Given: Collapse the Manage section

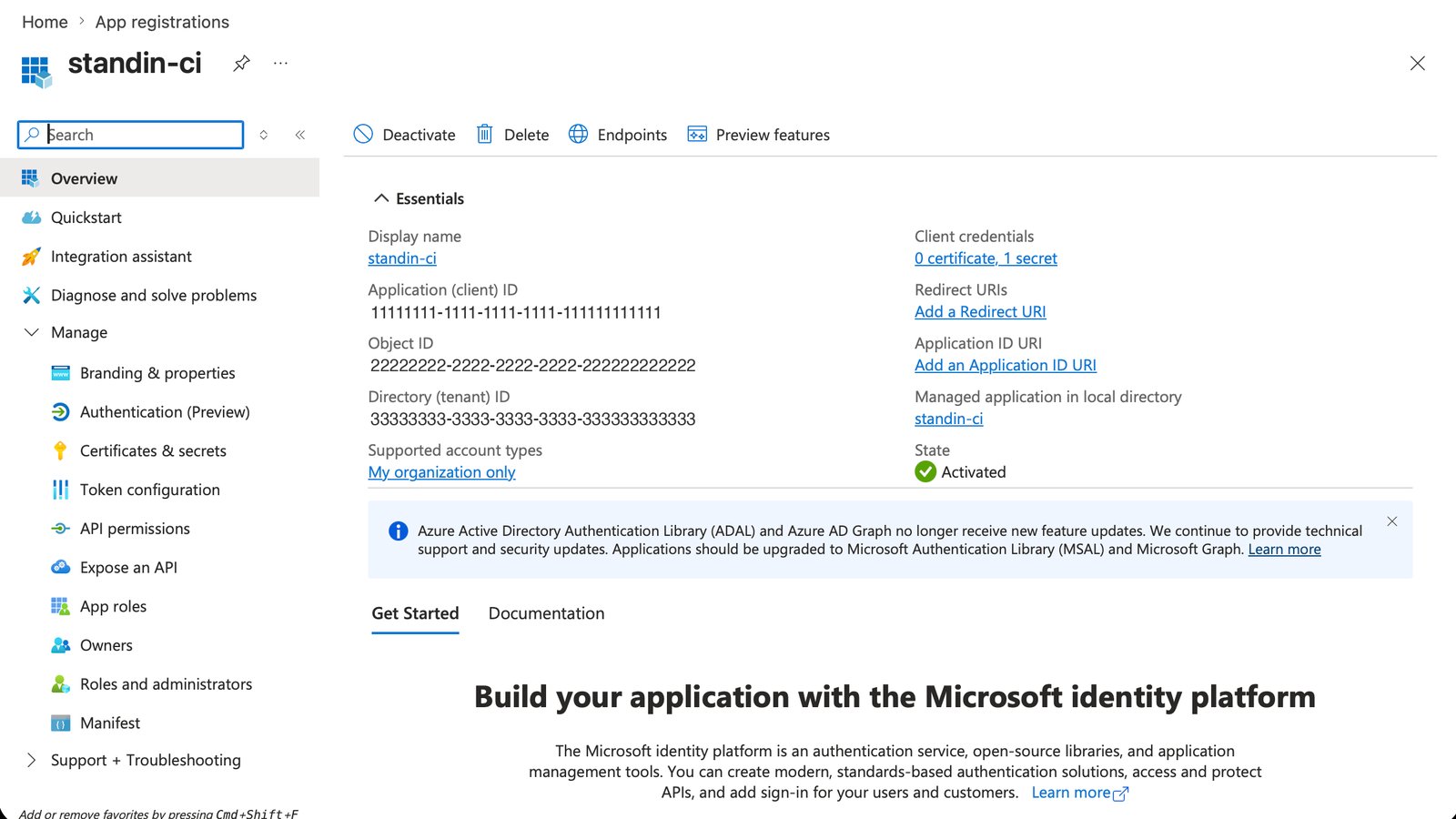Looking at the screenshot, I should pyautogui.click(x=32, y=332).
